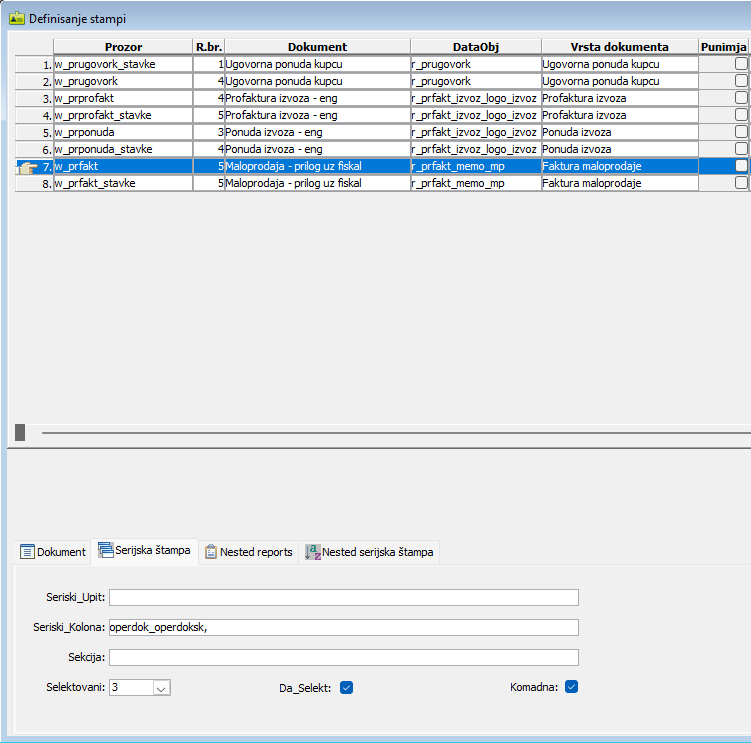The width and height of the screenshot is (751, 743).
Task: Click r_prfakt_izvoz_logo_izvoz in row 4
Action: (x=474, y=115)
